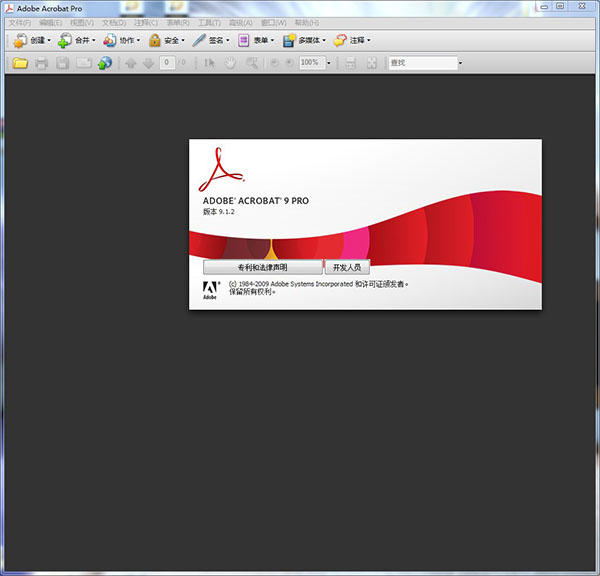Click the zoom in plus button

[x=290, y=62]
